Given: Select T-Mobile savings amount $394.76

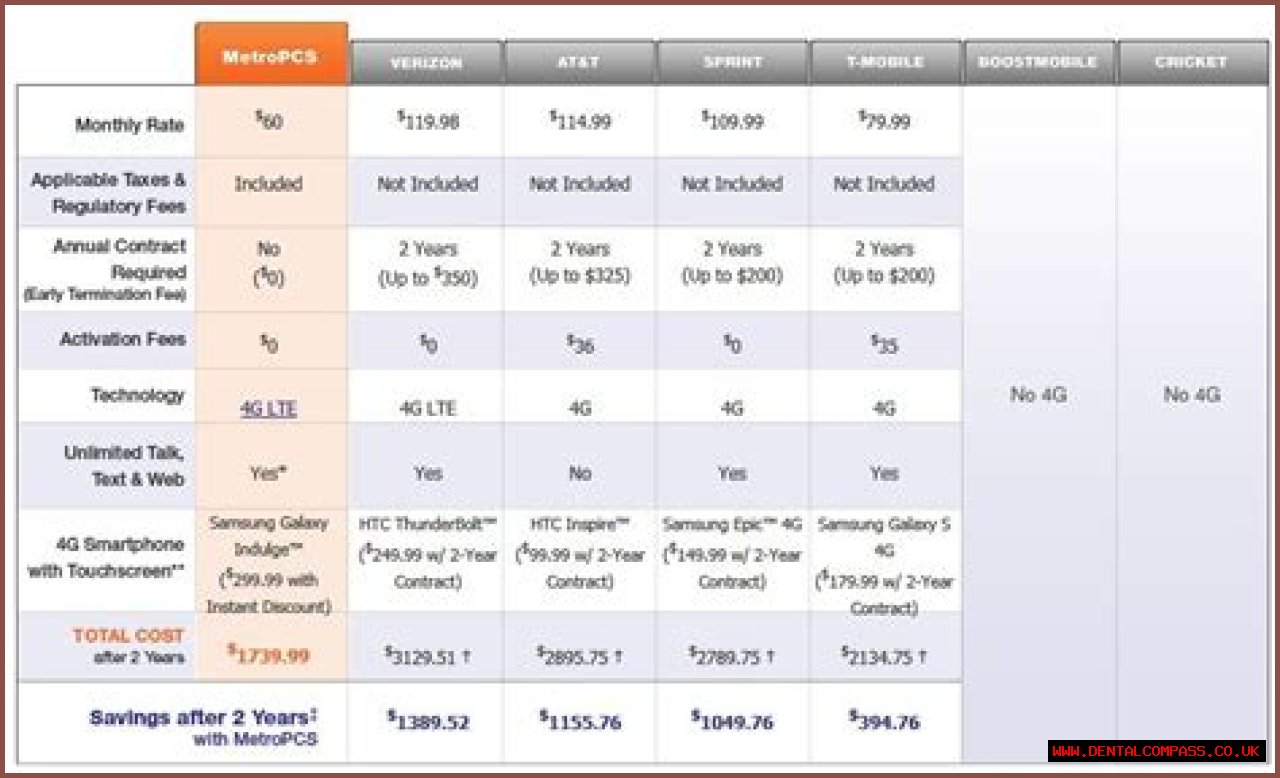Looking at the screenshot, I should (x=884, y=721).
